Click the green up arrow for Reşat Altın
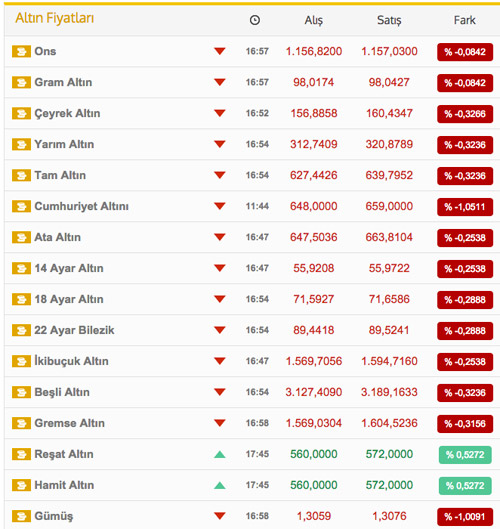500x529 pixels. pos(220,454)
